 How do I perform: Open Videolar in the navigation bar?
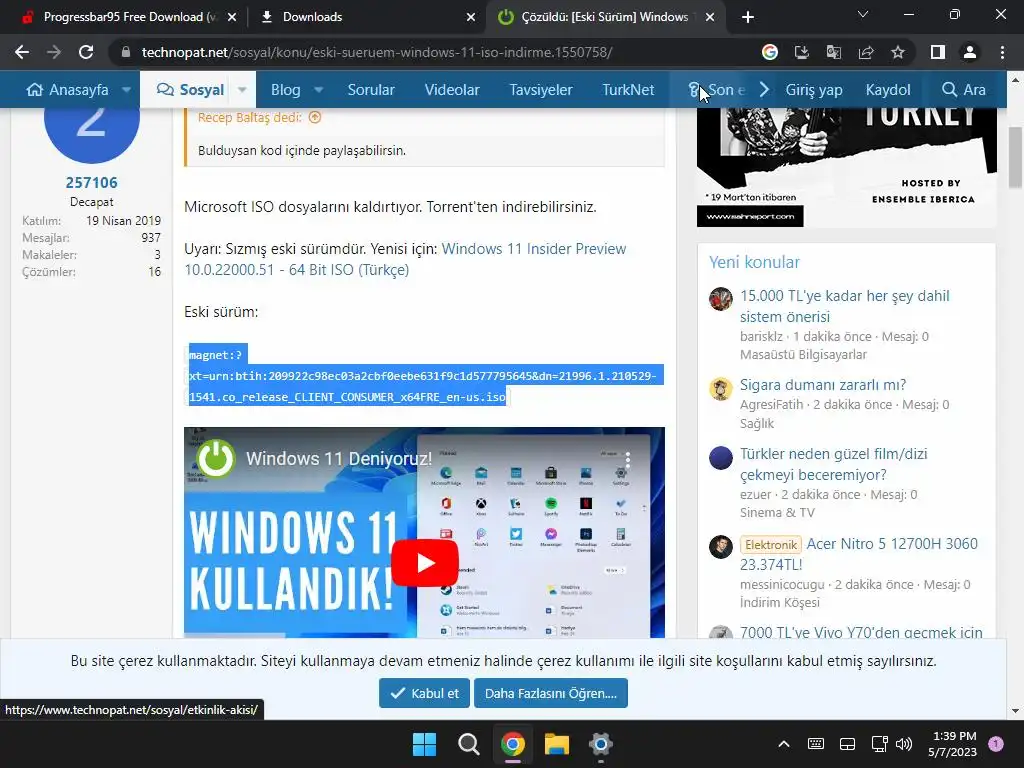[452, 89]
